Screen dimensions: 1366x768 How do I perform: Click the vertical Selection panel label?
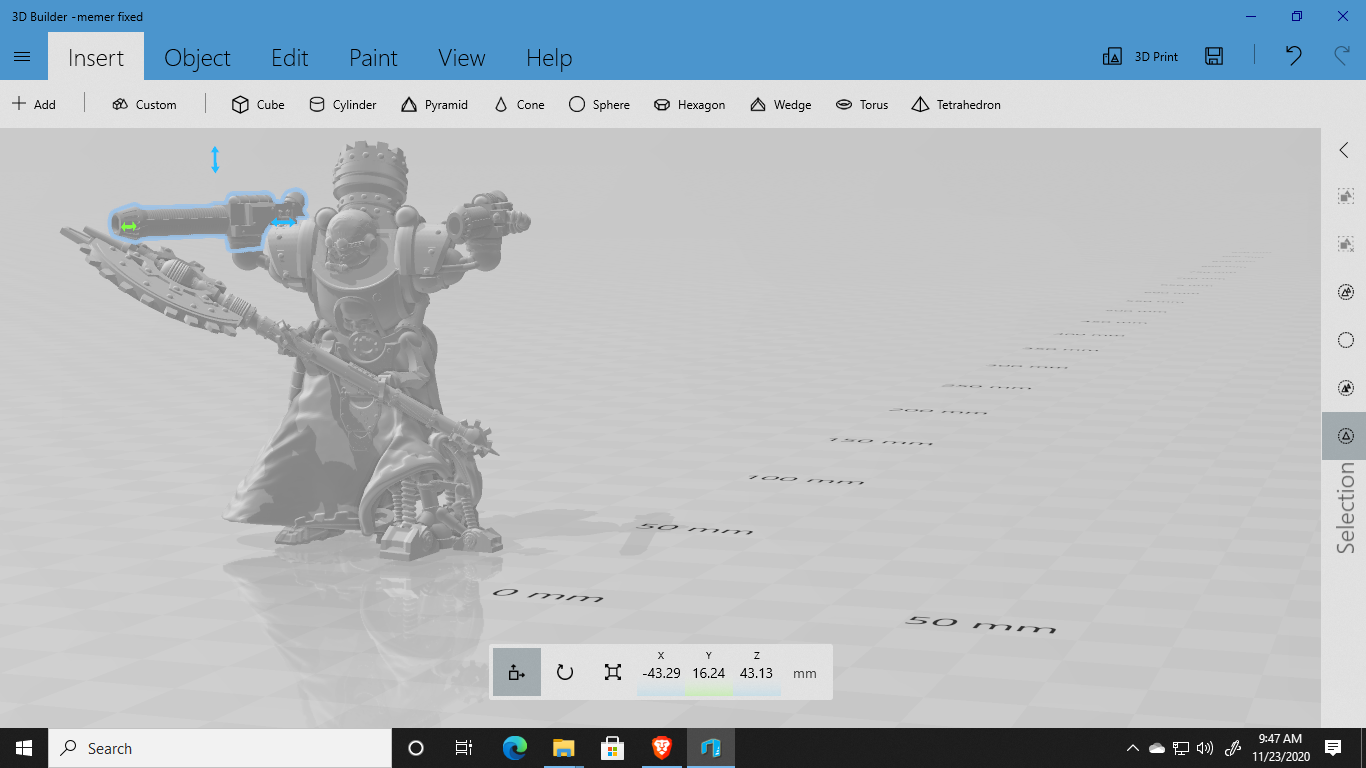(1346, 508)
